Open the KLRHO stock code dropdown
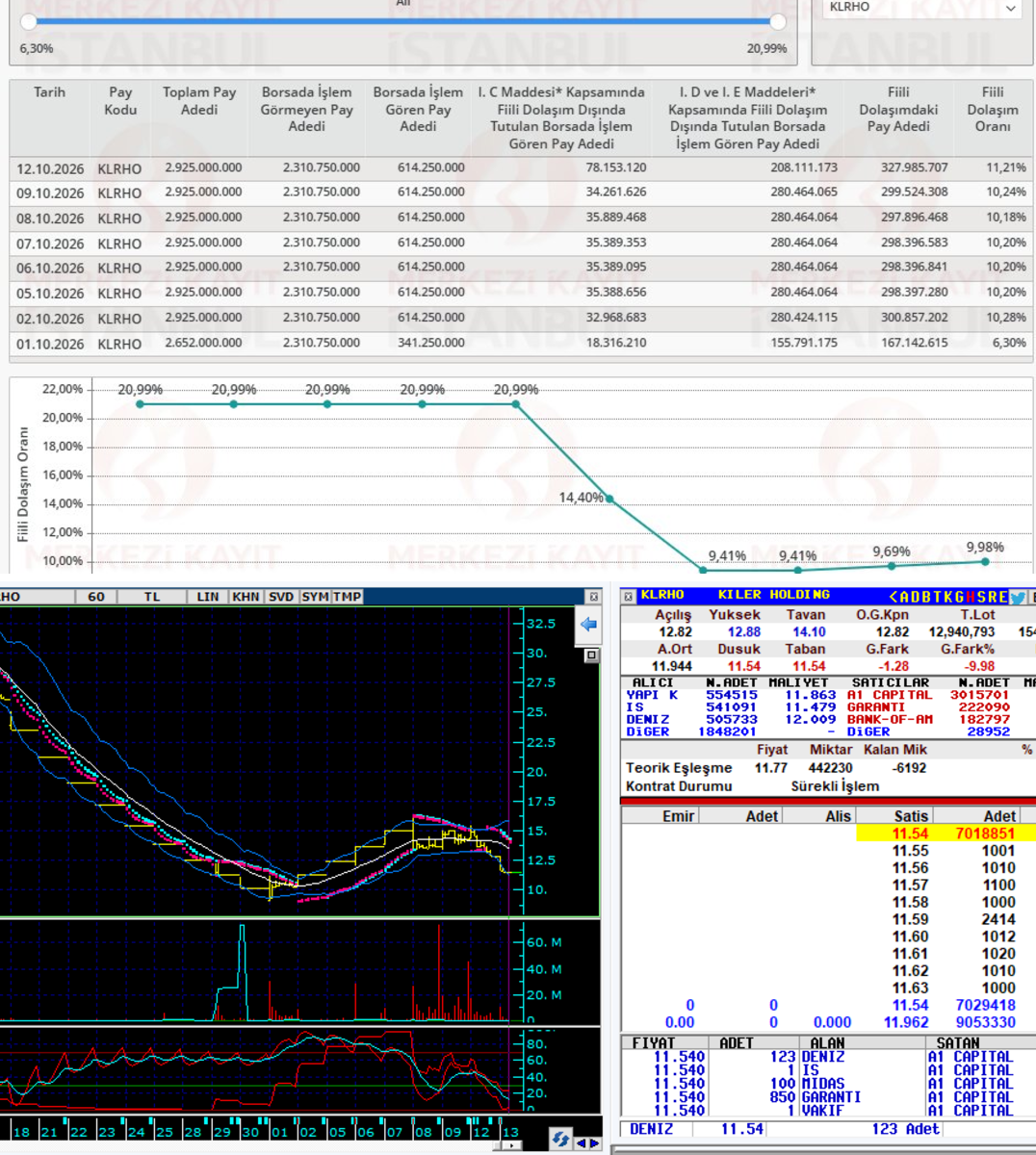1036x1155 pixels. [x=922, y=8]
